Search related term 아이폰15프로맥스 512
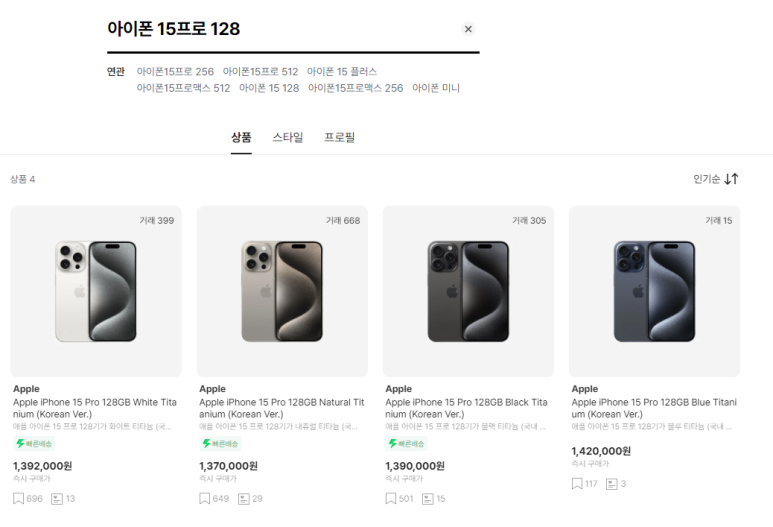Viewport: 773px width, 527px height. (x=183, y=88)
